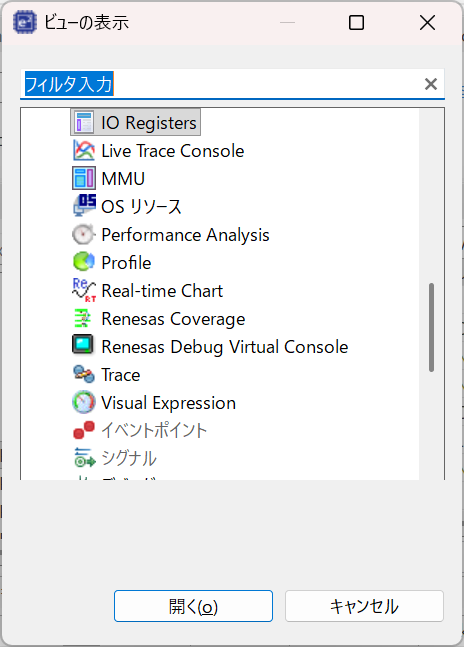
Task: Click the Live Trace Console icon
Action: (84, 150)
